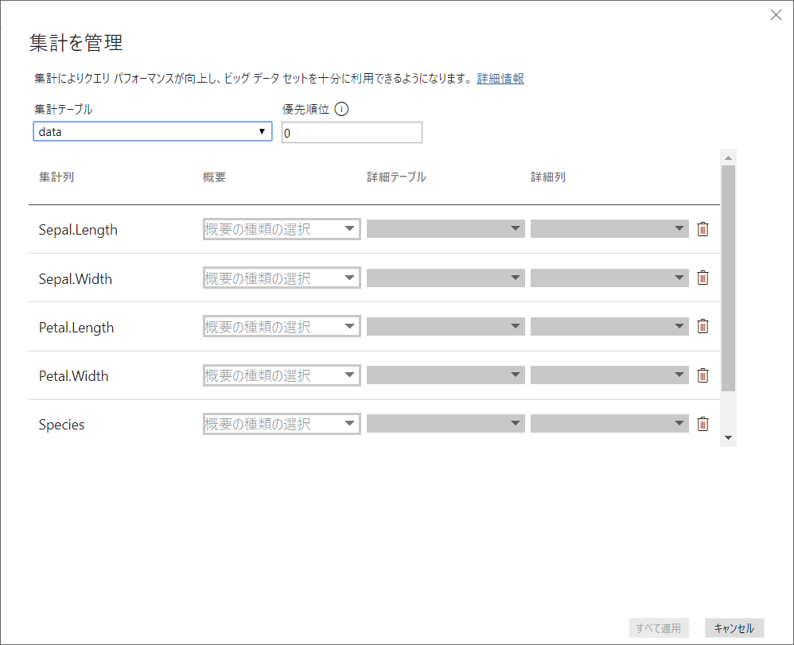Open detail column dropdown for Species row
The width and height of the screenshot is (794, 645).
pos(610,424)
